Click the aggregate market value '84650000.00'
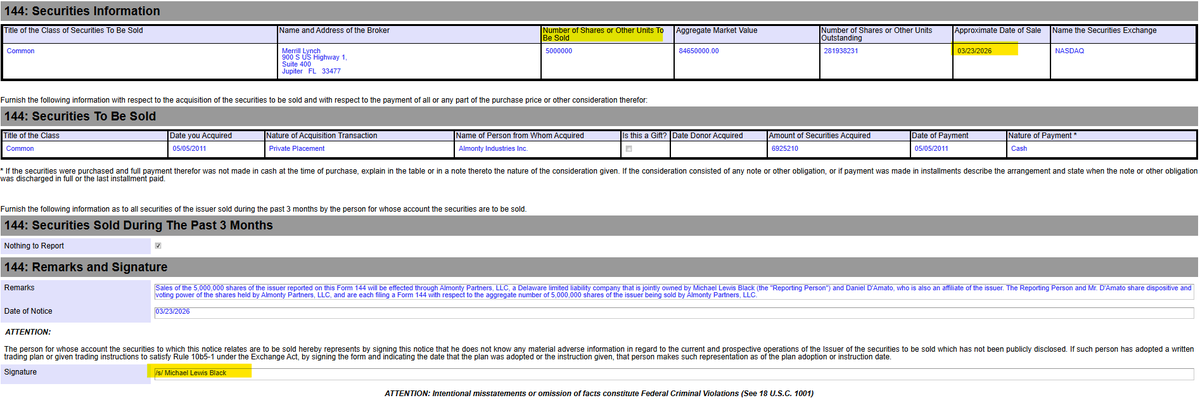Screen dimensions: 1200x405 699,50
